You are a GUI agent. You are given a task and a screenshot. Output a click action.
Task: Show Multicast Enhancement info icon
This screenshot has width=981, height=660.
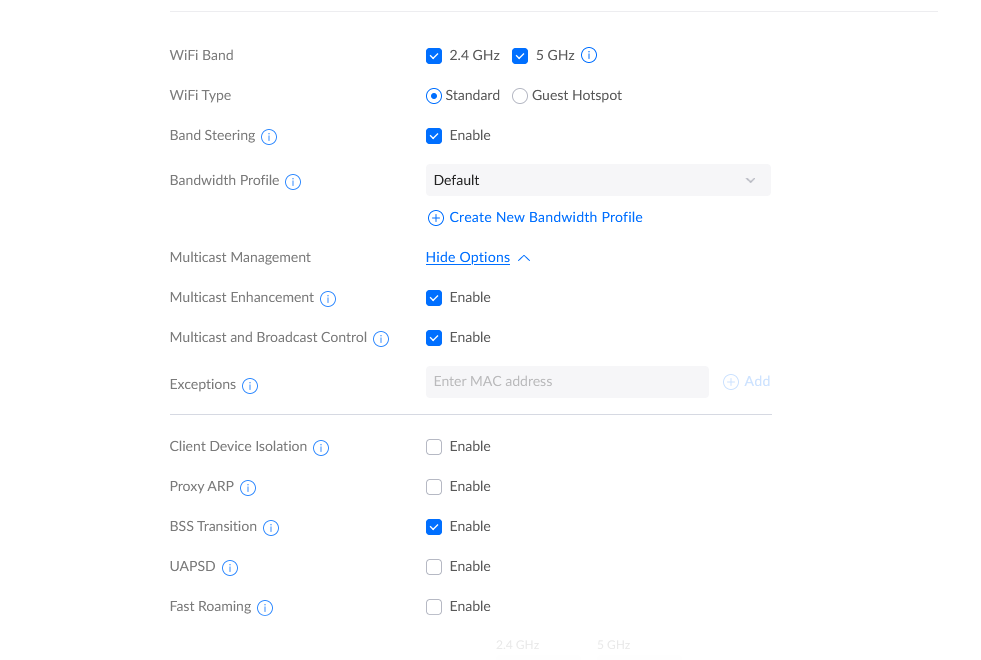pyautogui.click(x=328, y=299)
